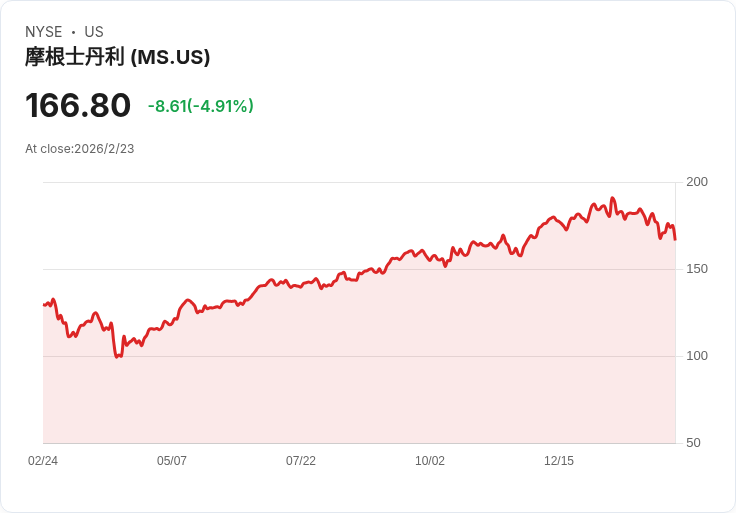Click the end point of the price line
Screen dimensions: 736x513
click(675, 239)
